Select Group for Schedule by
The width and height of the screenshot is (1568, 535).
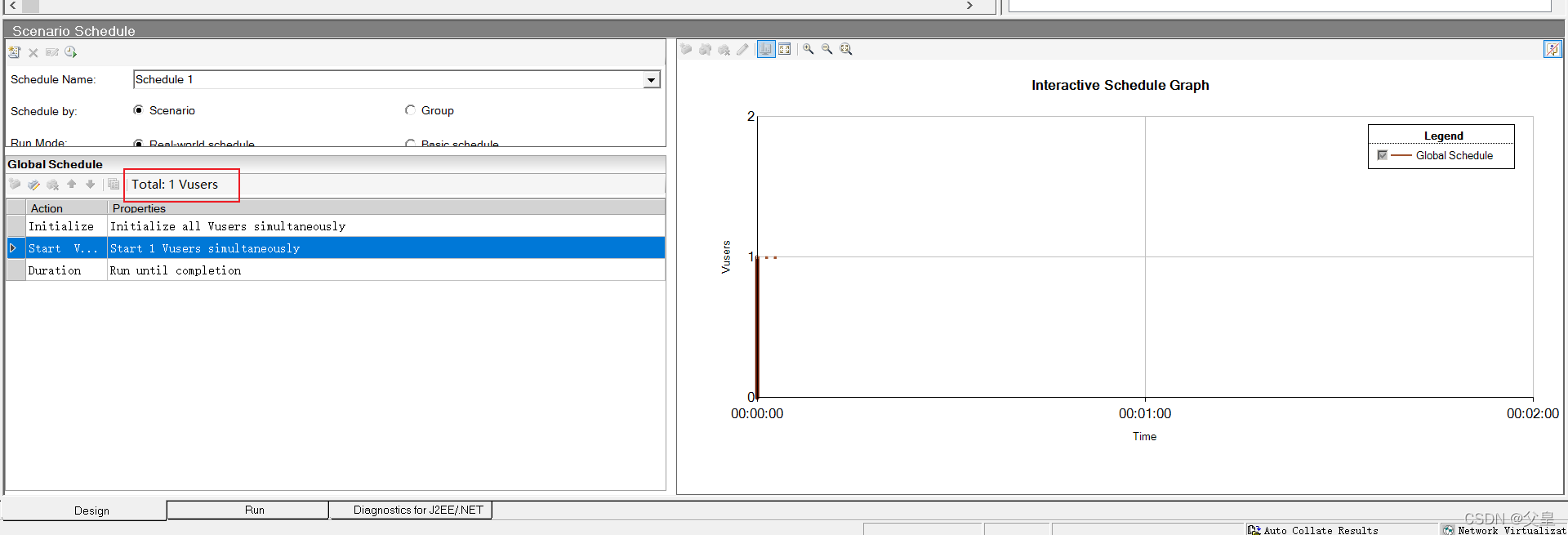410,110
